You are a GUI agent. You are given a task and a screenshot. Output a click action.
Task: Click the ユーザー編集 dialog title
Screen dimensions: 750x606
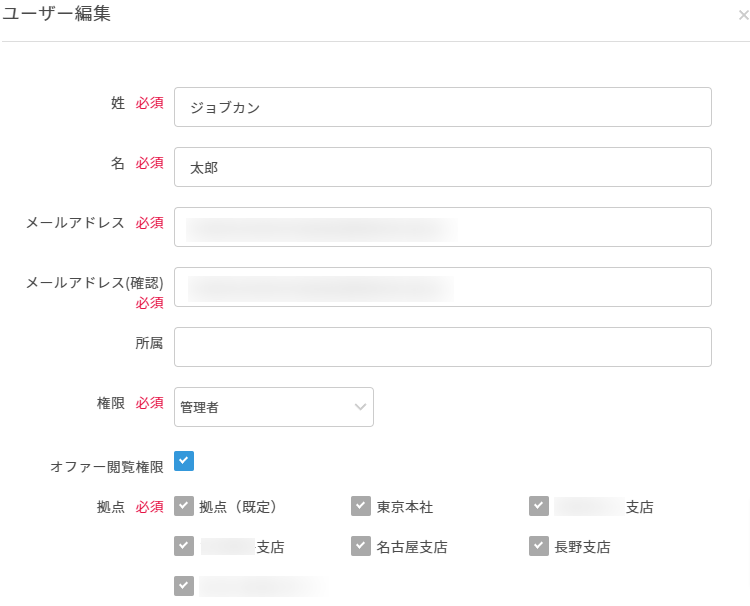(56, 15)
